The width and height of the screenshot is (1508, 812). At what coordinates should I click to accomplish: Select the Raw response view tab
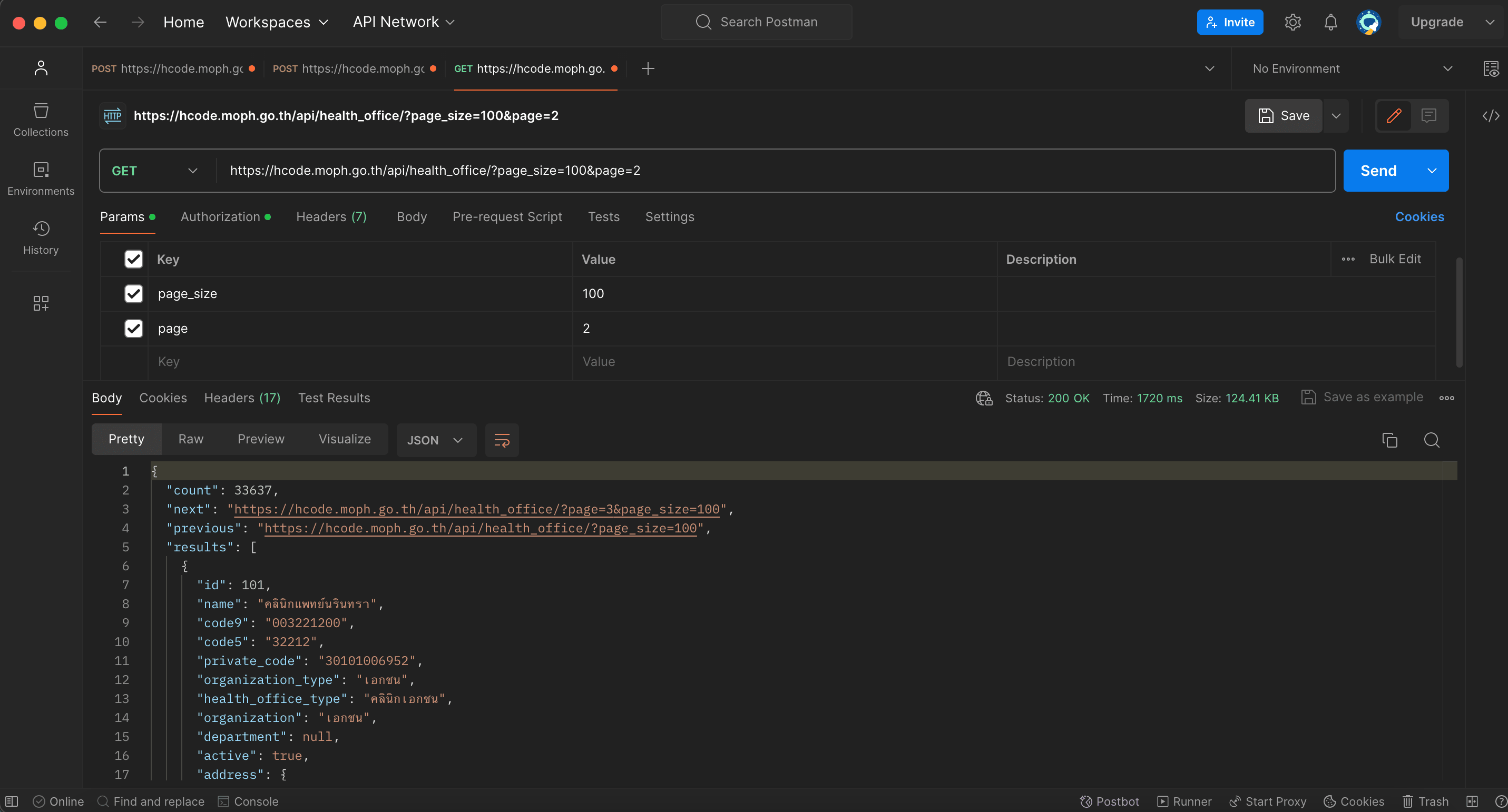(190, 439)
